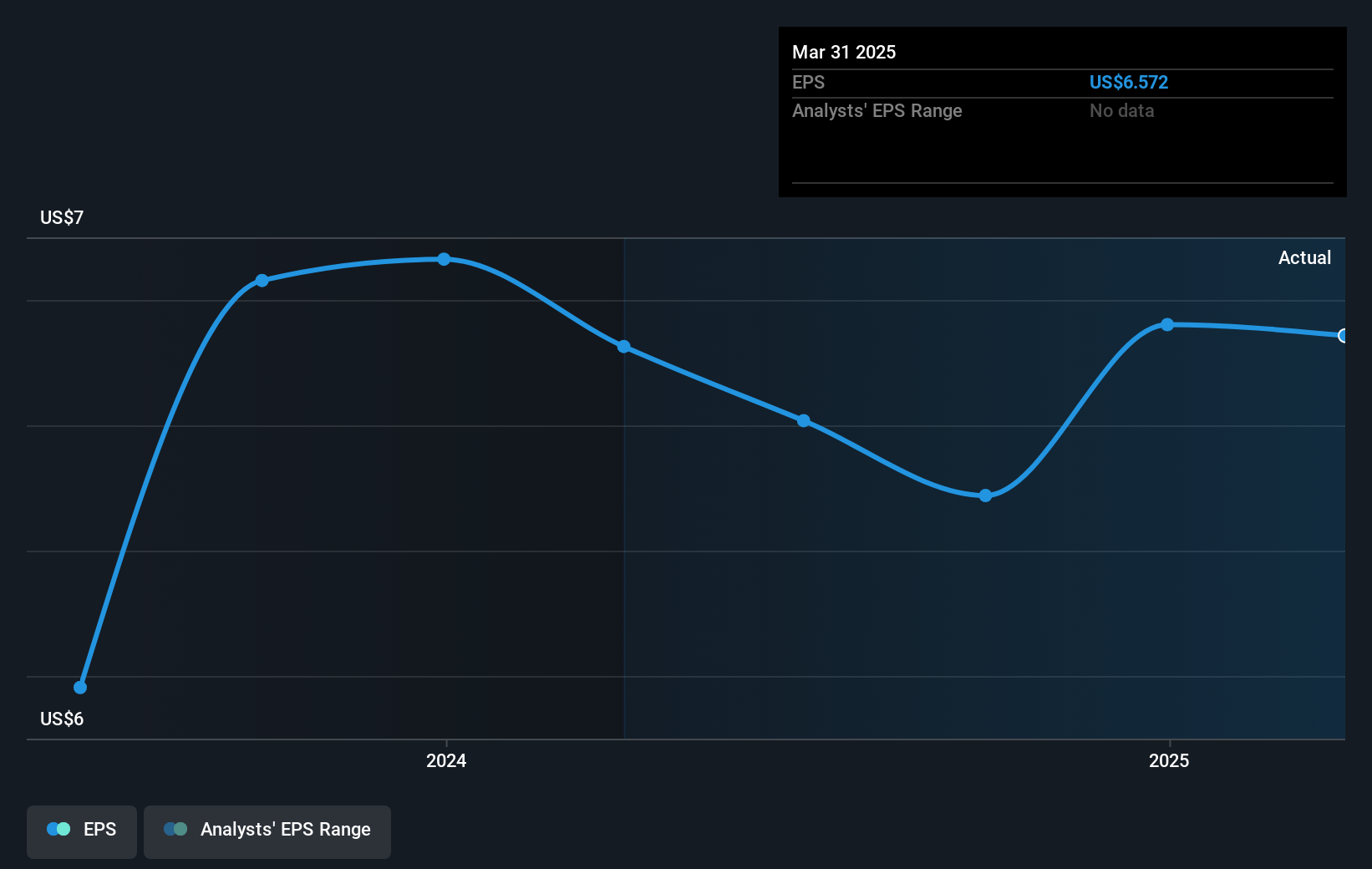Viewport: 1372px width, 869px height.
Task: Click the US$6.572 EPS value in tooltip
Action: click(1128, 82)
